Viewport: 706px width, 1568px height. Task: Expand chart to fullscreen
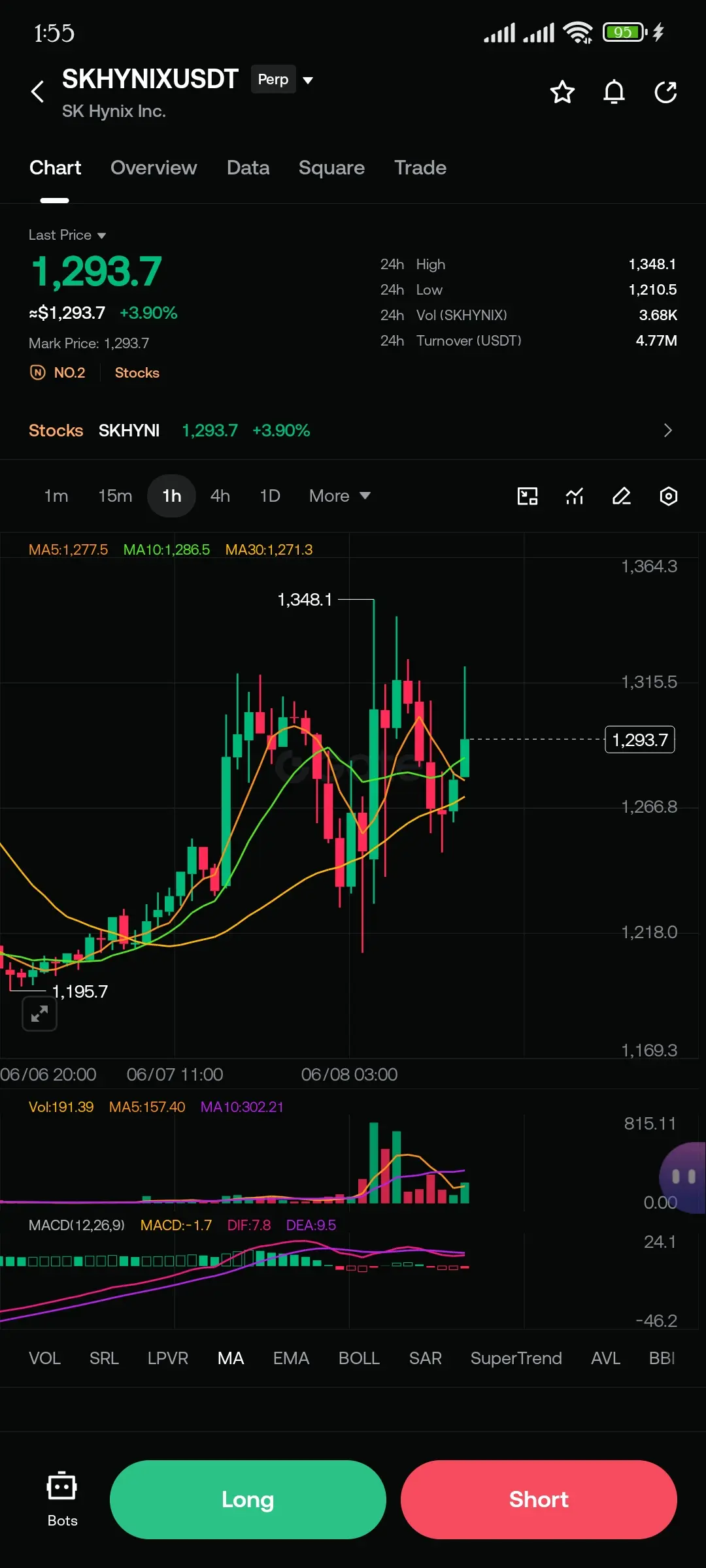click(40, 1013)
